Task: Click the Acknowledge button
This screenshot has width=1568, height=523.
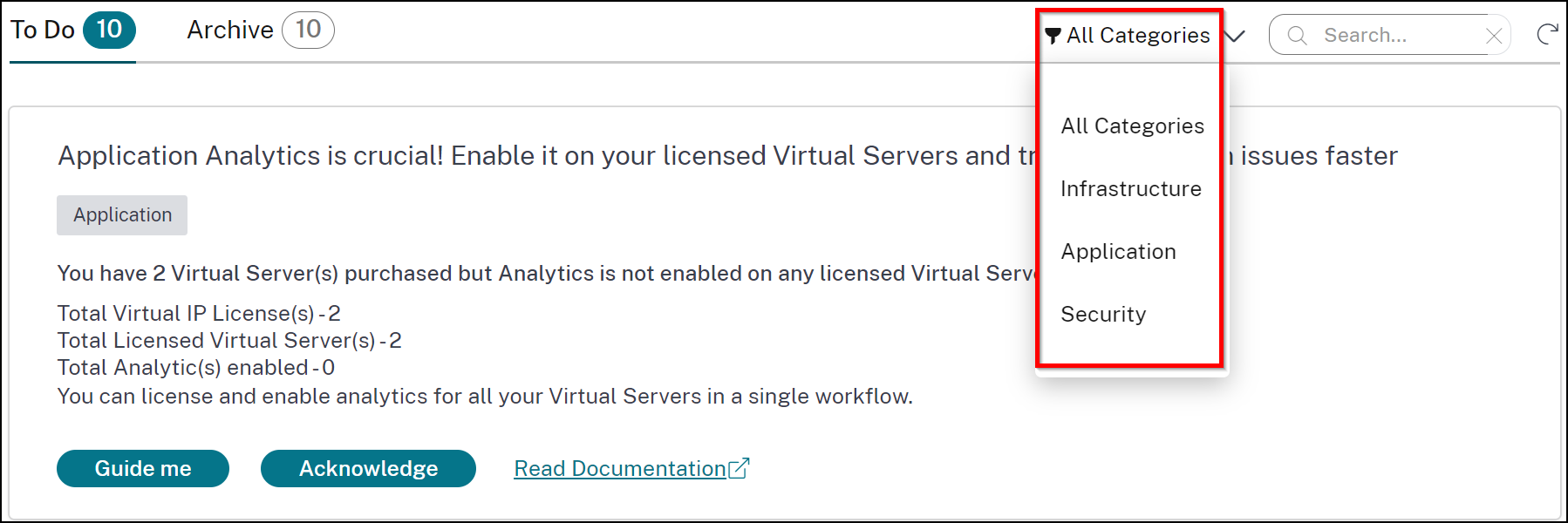Action: (368, 469)
